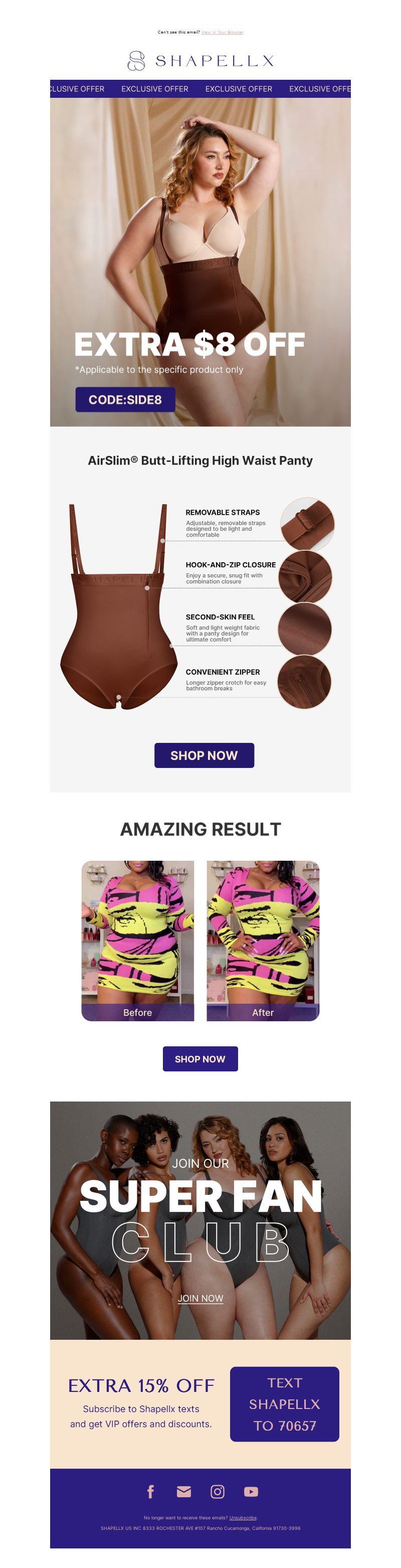Click the removable straps detail circle
Viewport: 401px width, 1568px height.
(307, 524)
